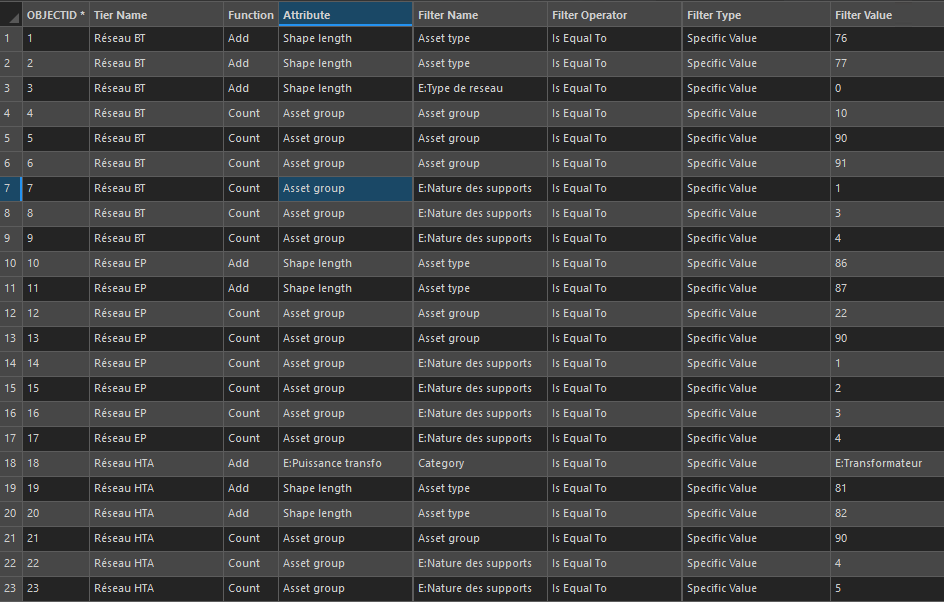Select row 23 using its row header

(11, 588)
